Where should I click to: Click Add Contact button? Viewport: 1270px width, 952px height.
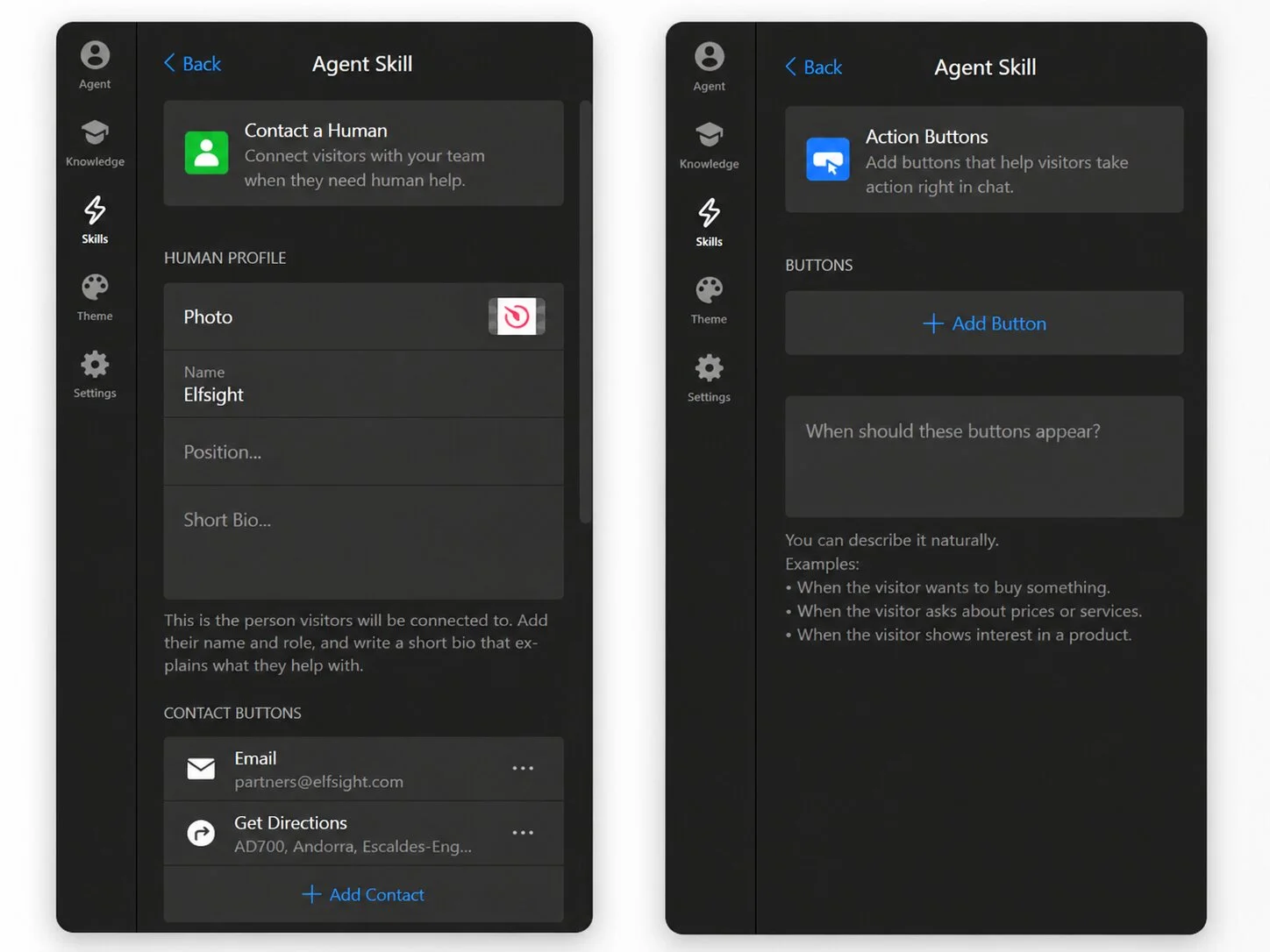[363, 894]
